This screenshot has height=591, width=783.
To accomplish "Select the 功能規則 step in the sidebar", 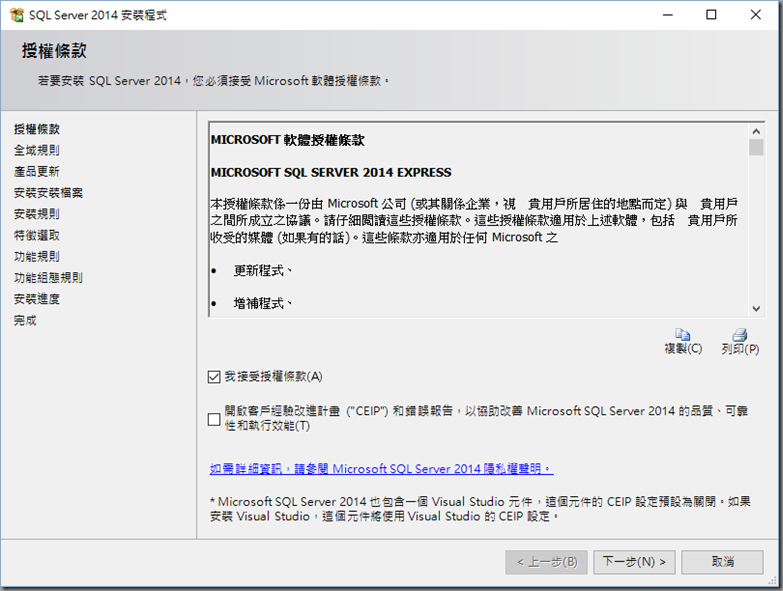I will (x=37, y=257).
